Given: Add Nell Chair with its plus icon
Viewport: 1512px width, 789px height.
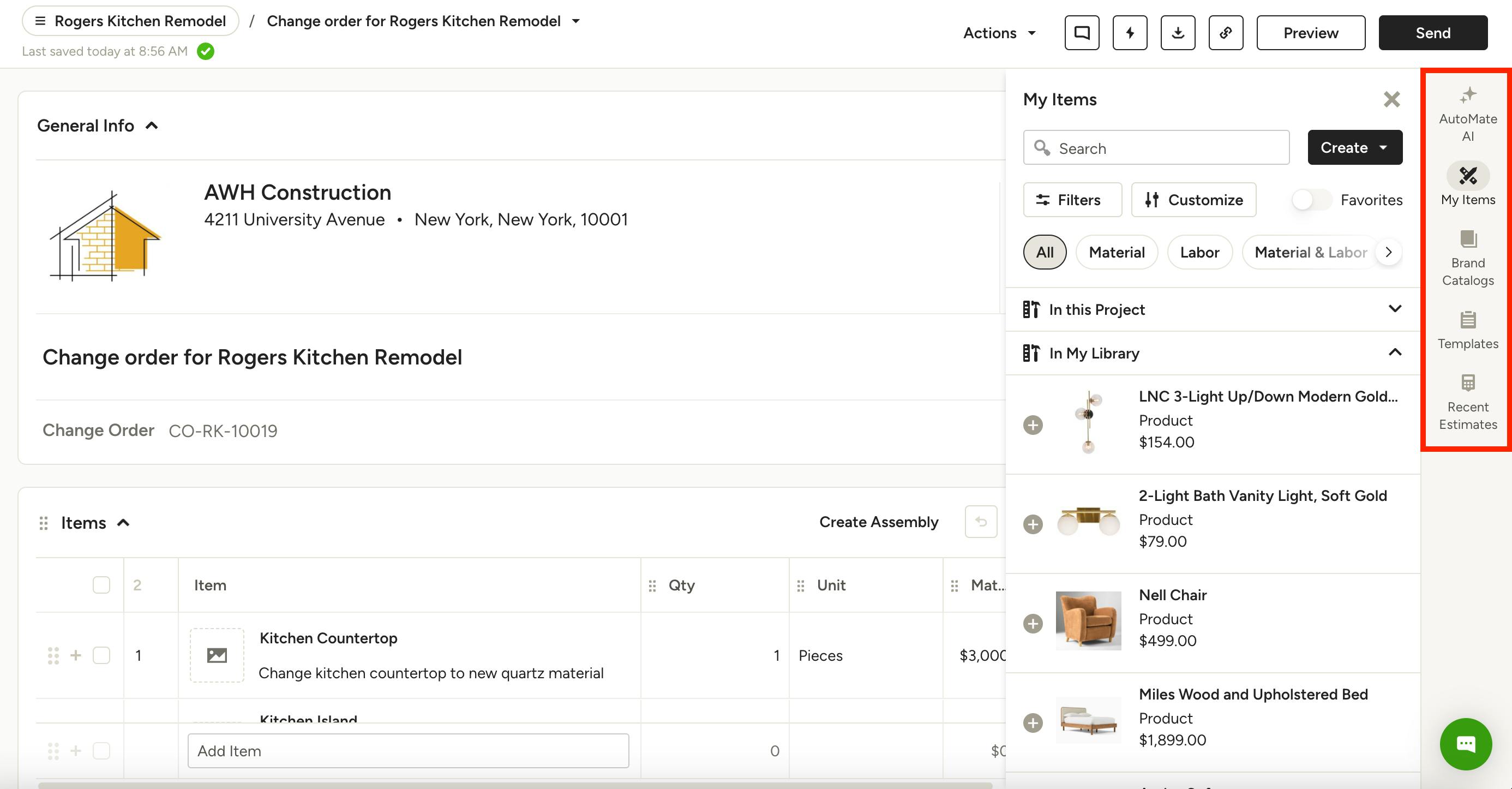Looking at the screenshot, I should pyautogui.click(x=1033, y=624).
